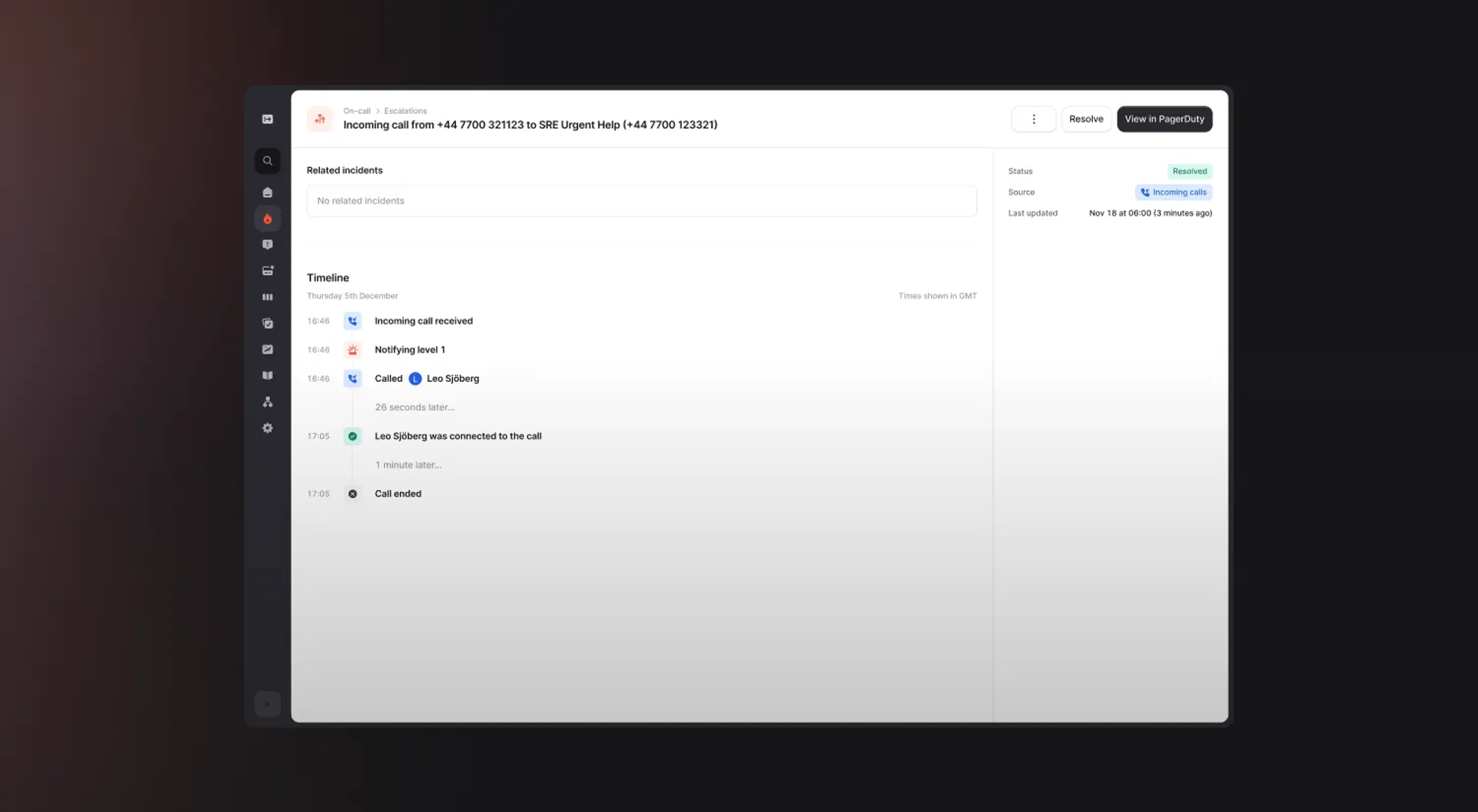Go to On-call breadcrumb
This screenshot has height=812, width=1478.
357,111
